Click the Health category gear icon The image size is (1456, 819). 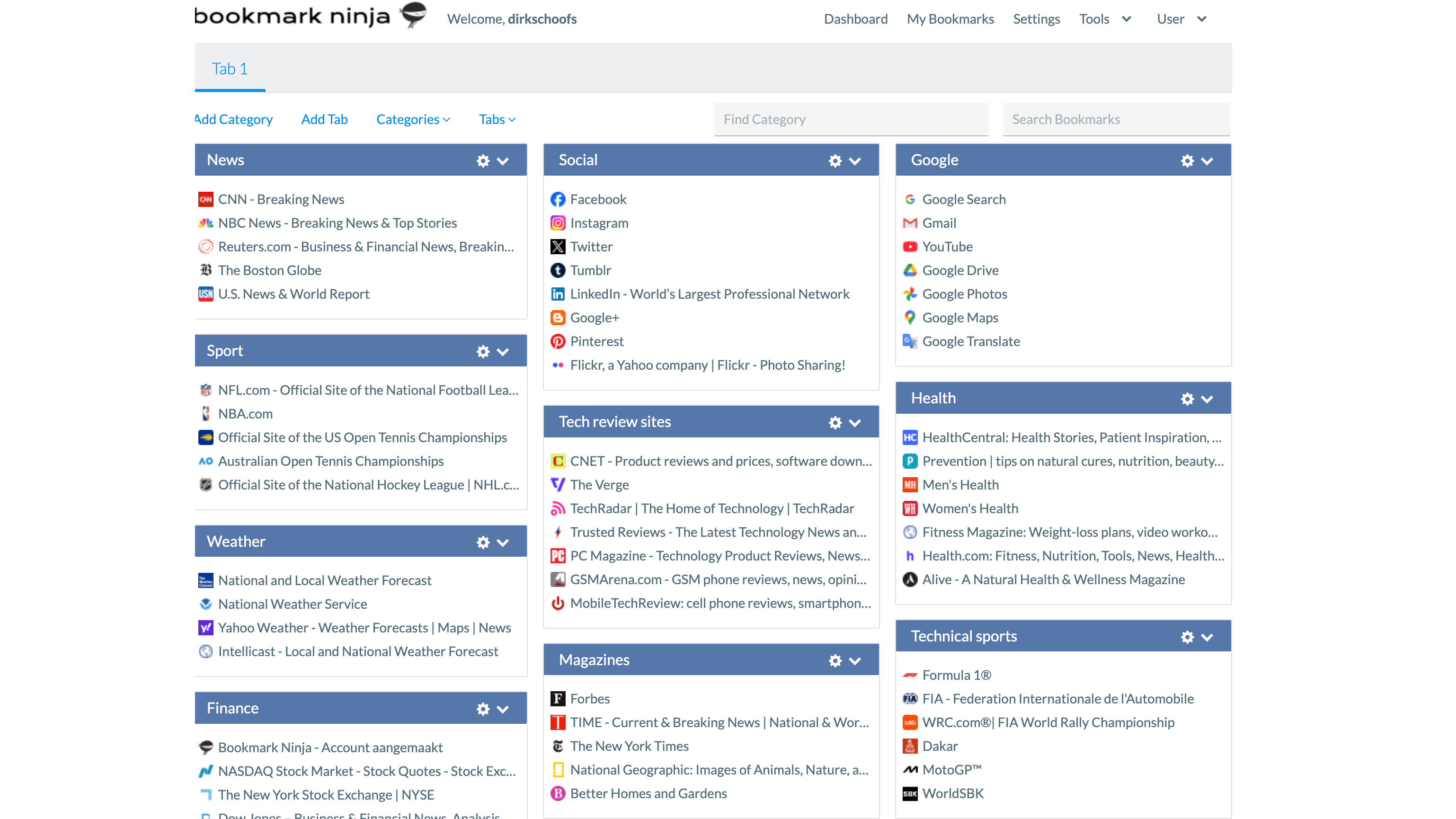coord(1187,399)
